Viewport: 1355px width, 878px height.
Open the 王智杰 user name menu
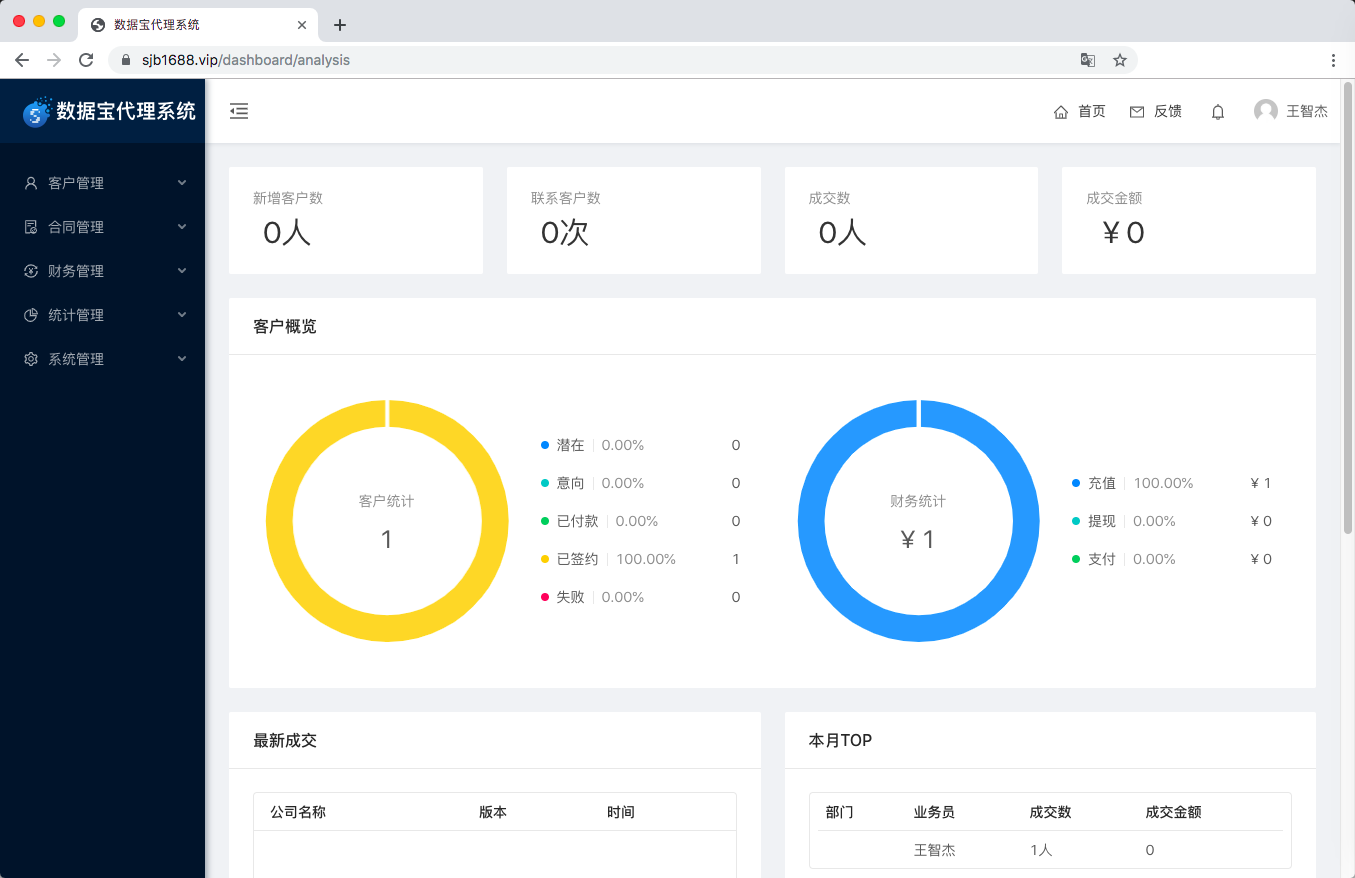tap(1307, 112)
